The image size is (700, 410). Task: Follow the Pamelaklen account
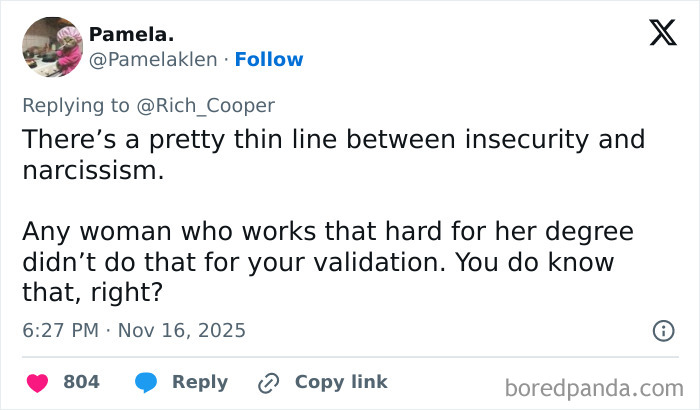[x=269, y=60]
